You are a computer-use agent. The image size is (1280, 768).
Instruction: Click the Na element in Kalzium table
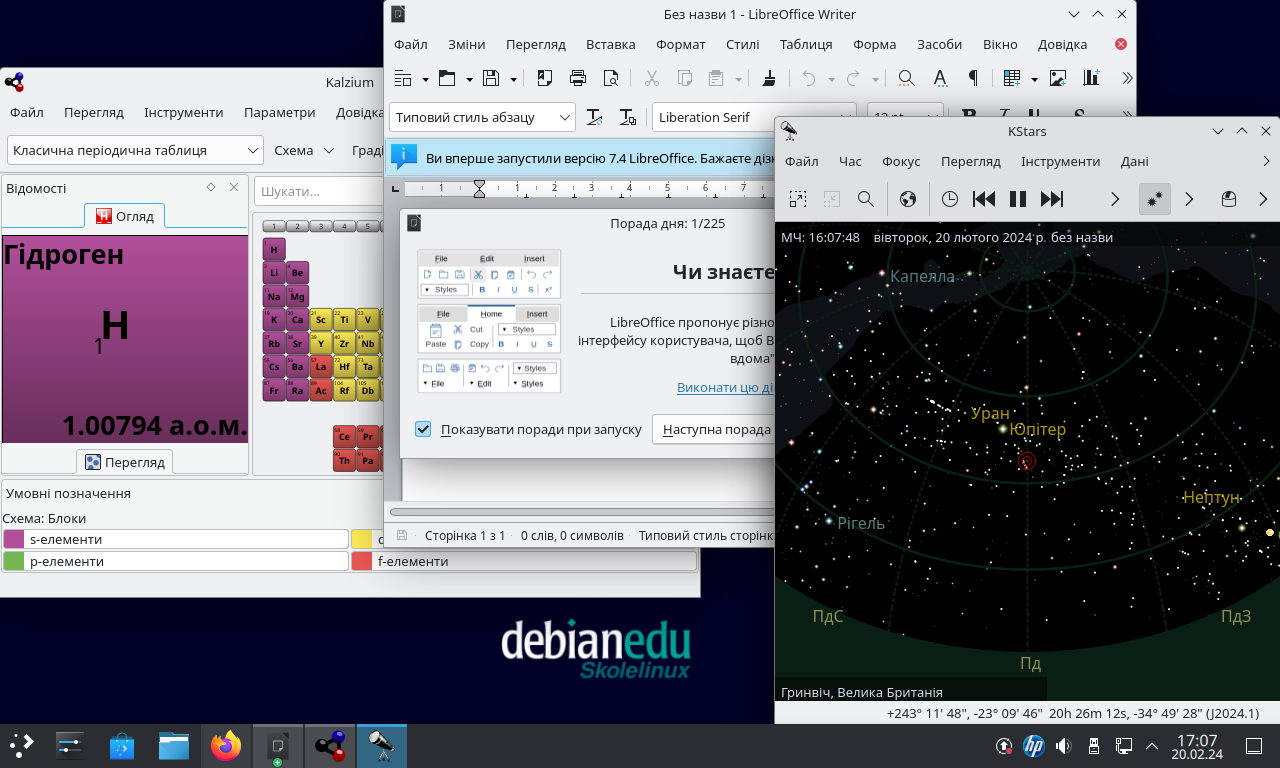pos(274,296)
